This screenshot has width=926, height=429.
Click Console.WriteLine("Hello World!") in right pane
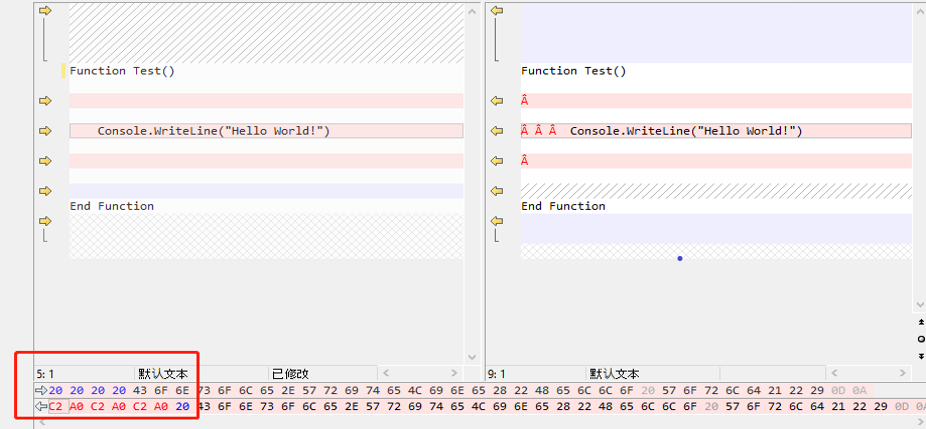tap(686, 131)
